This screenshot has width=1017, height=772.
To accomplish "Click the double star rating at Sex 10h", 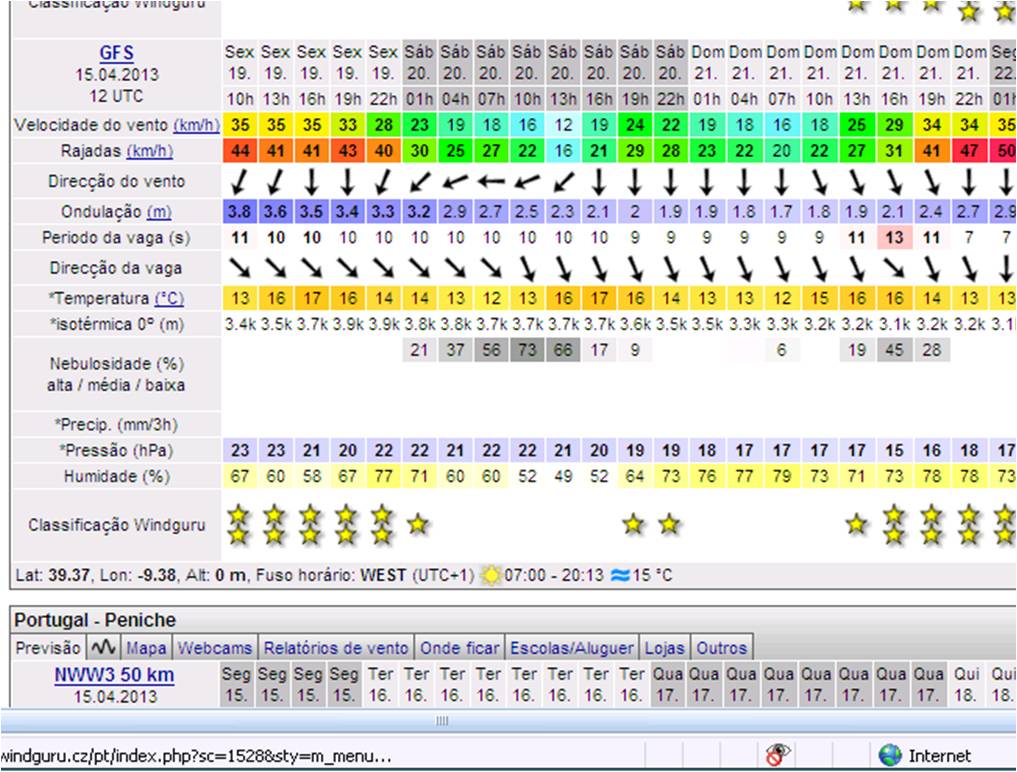I will click(239, 525).
